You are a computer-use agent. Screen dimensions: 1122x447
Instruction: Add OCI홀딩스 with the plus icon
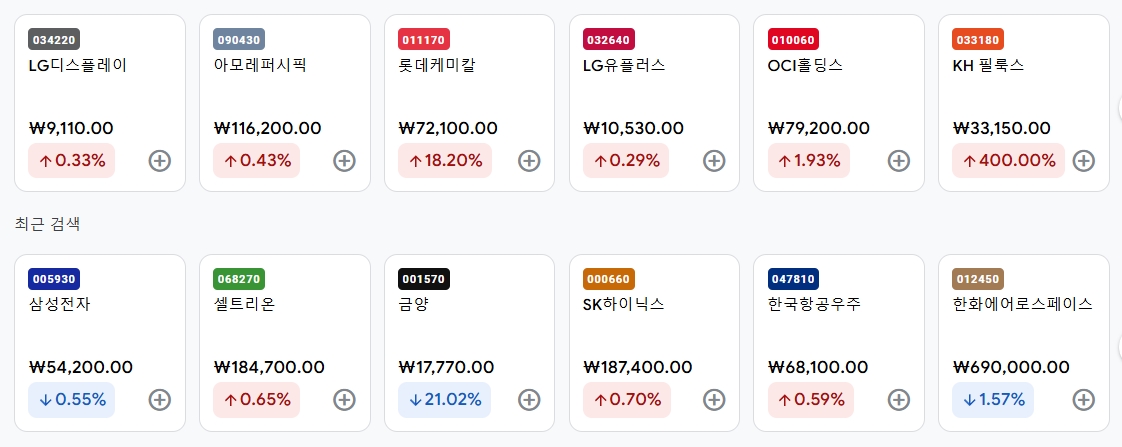pos(899,161)
